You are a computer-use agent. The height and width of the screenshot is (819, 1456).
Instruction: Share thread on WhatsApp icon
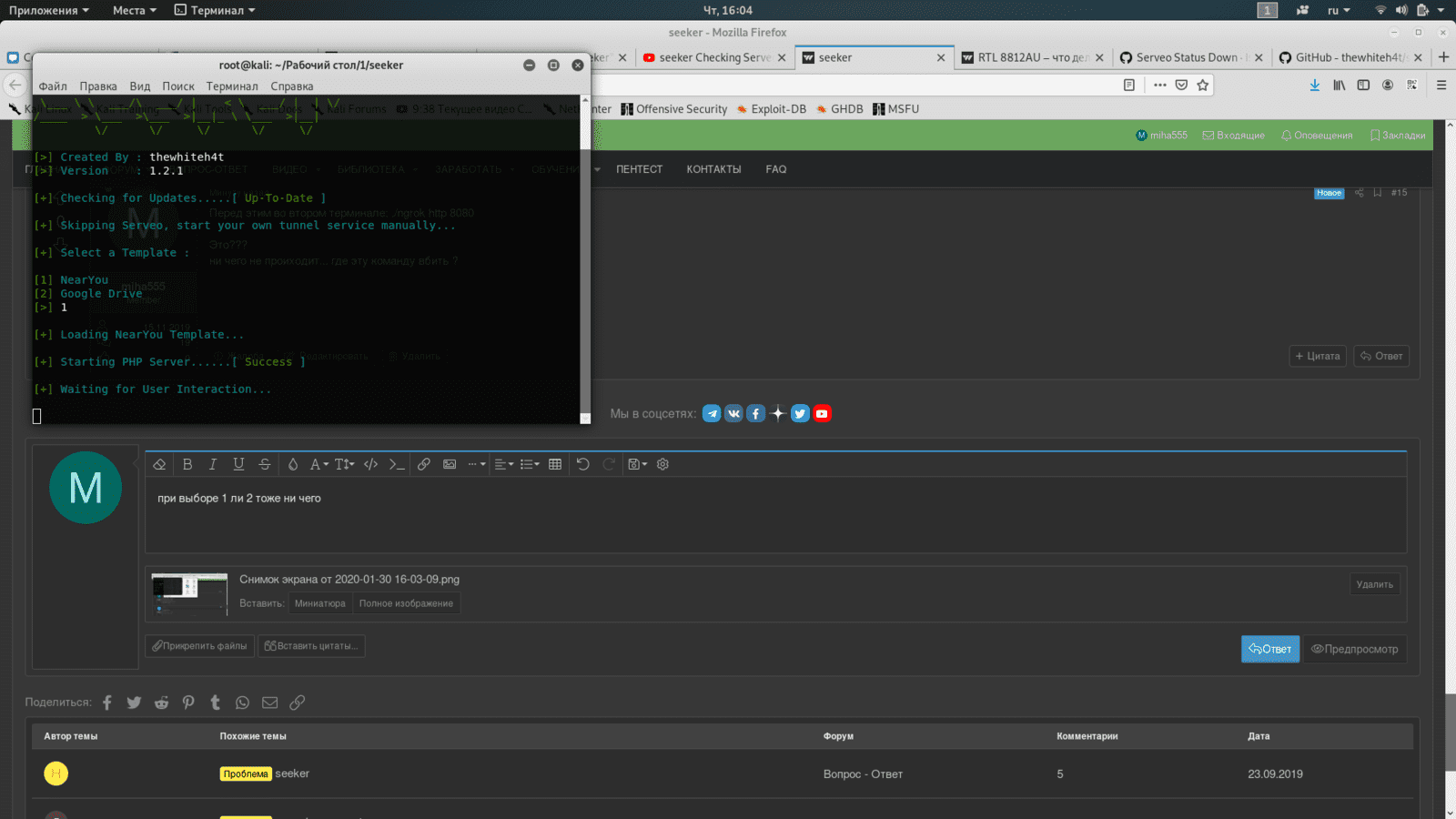tap(242, 703)
